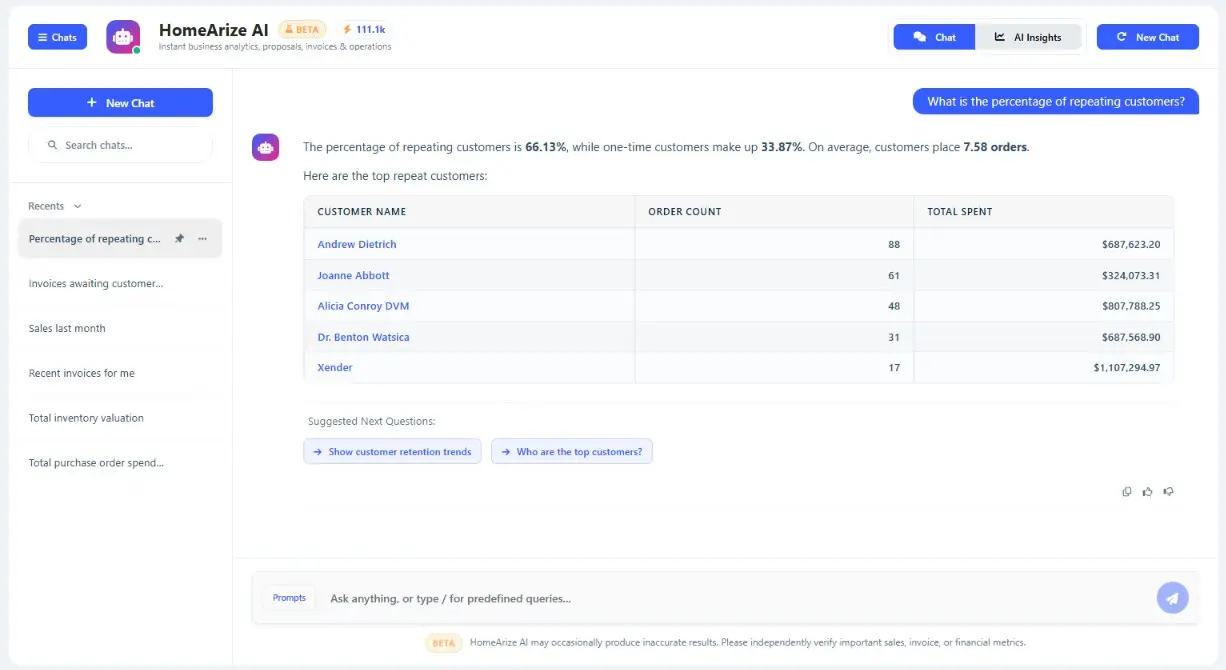This screenshot has width=1226, height=670.
Task: Switch to the AI Insights tab
Action: tap(1029, 37)
